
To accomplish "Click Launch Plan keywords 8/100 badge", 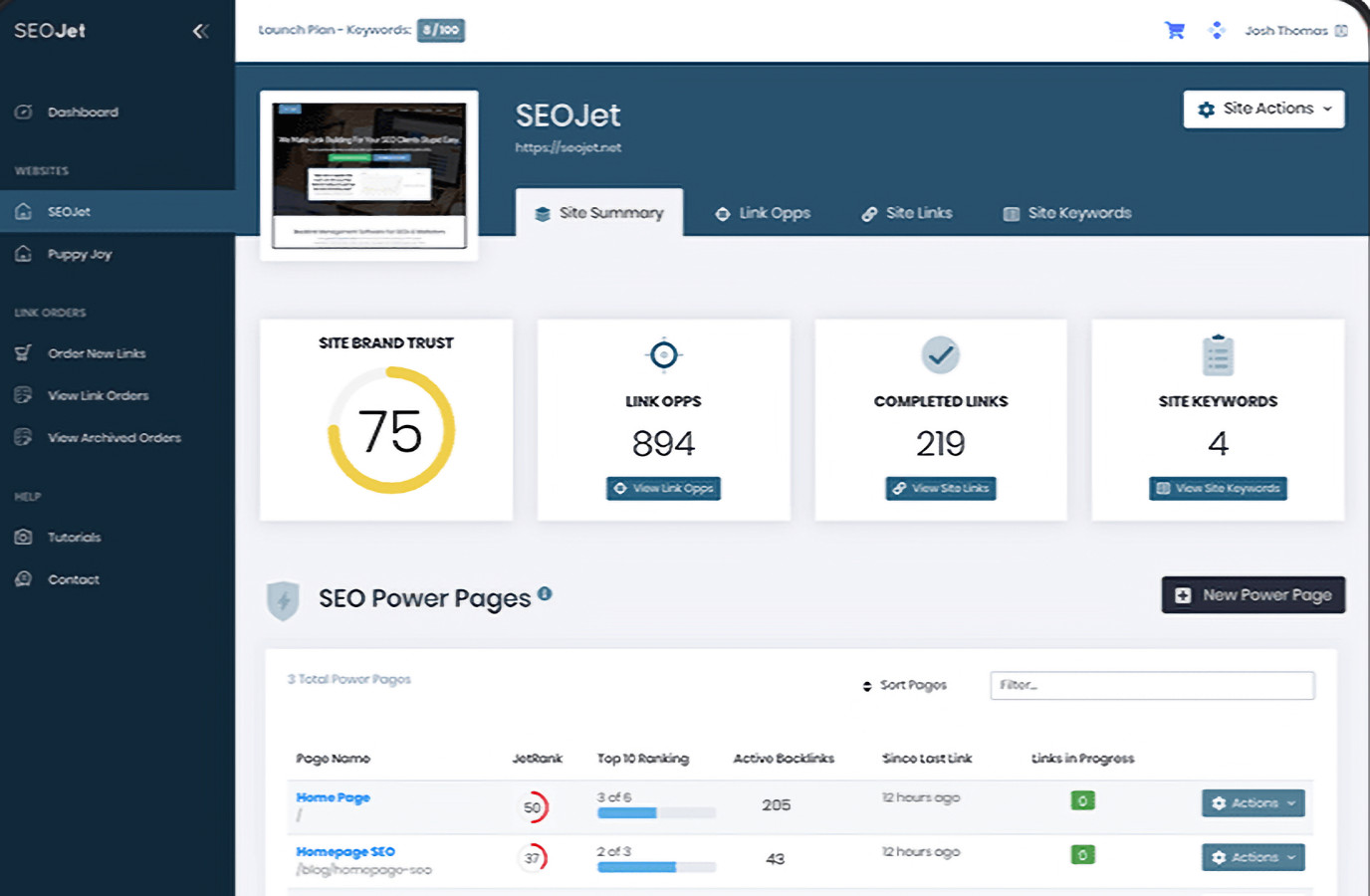I will [441, 30].
